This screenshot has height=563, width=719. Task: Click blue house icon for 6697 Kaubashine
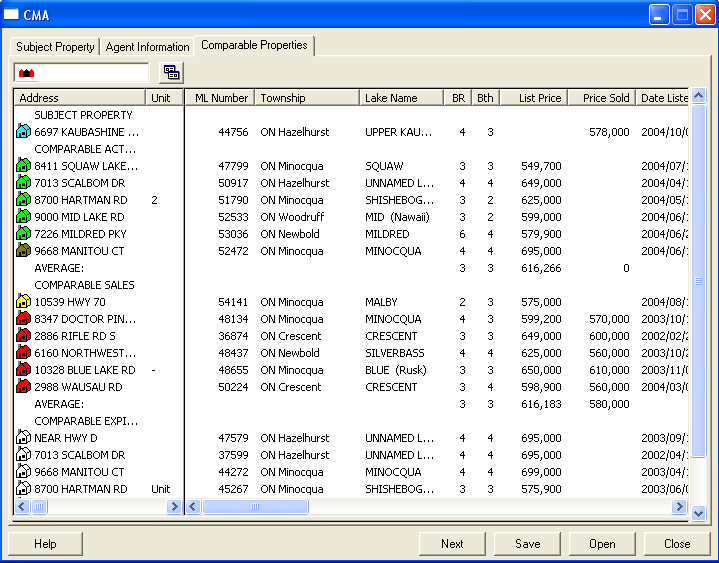pos(23,132)
